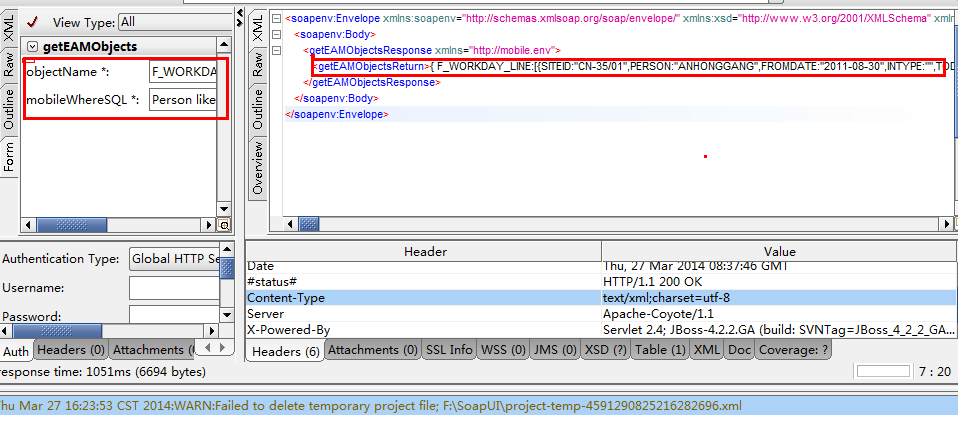Select the Server header row
The height and width of the screenshot is (436, 958).
click(601, 314)
